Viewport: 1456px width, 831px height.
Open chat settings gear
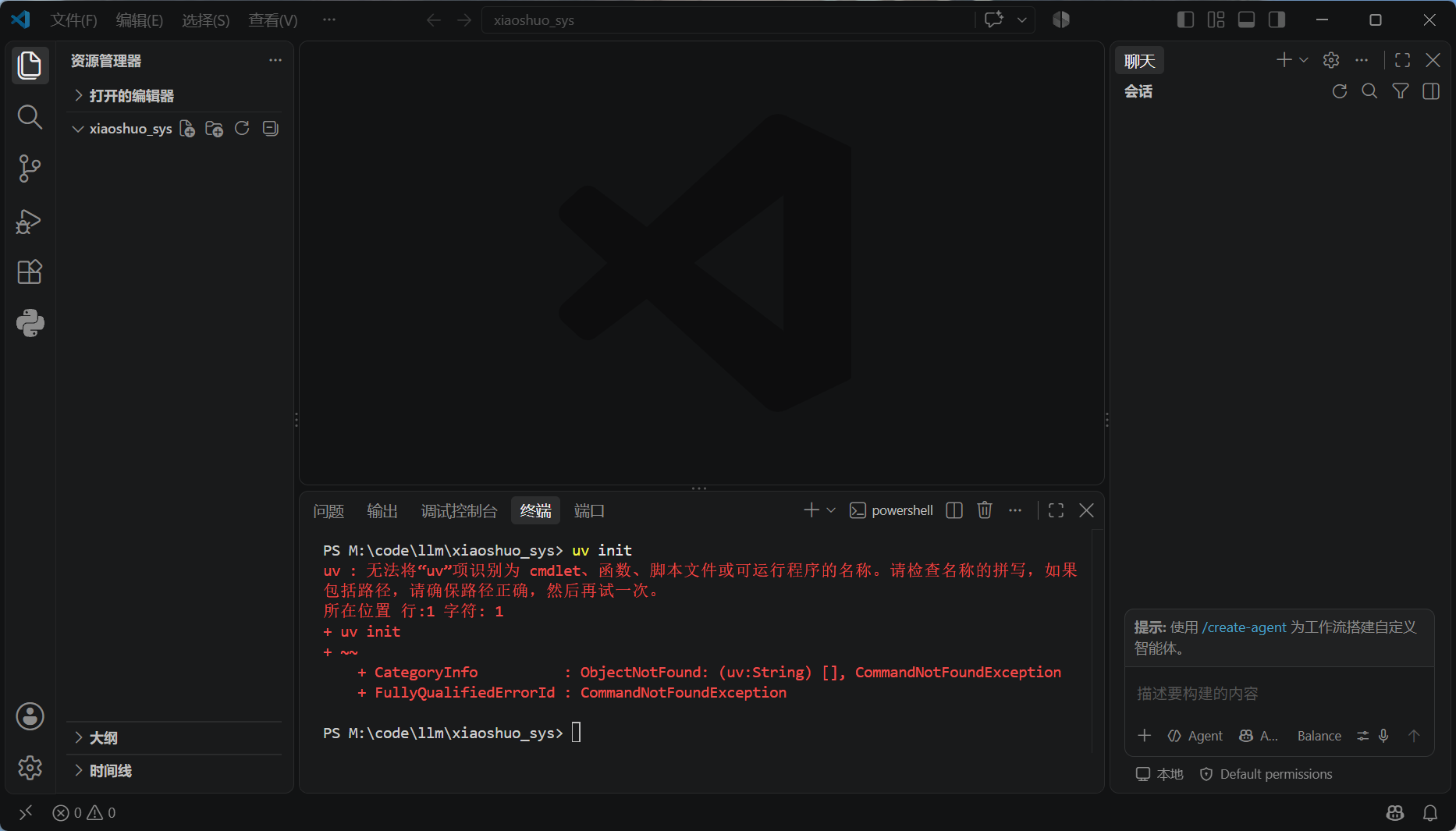1331,60
